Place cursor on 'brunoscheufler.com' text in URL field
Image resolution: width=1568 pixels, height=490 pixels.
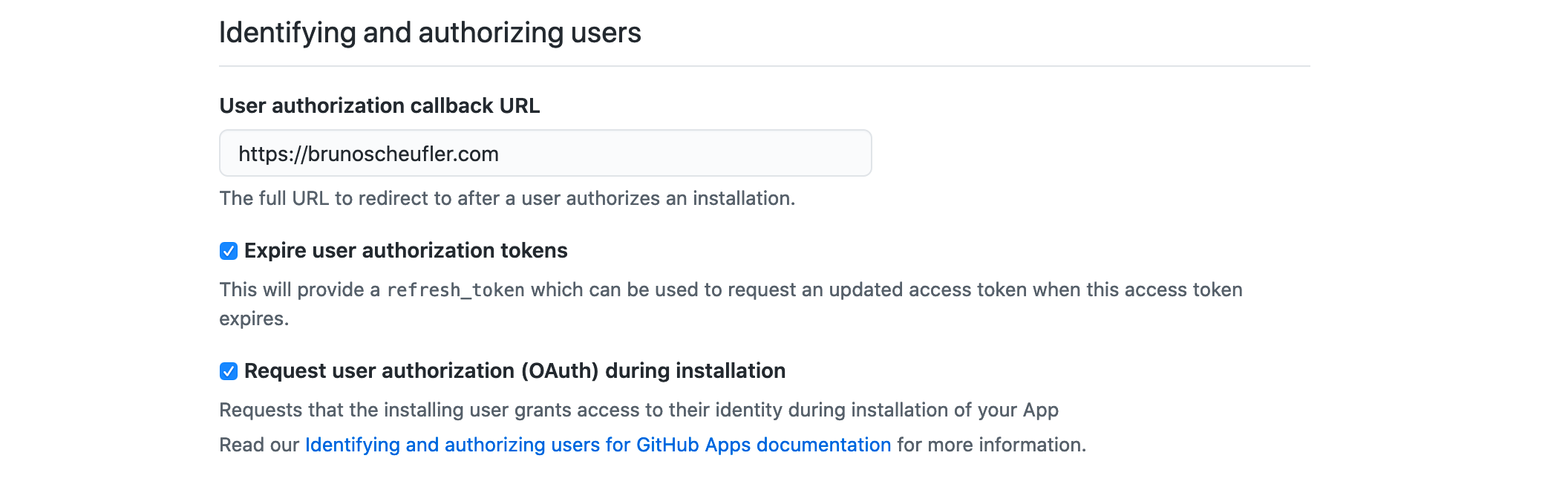(403, 154)
